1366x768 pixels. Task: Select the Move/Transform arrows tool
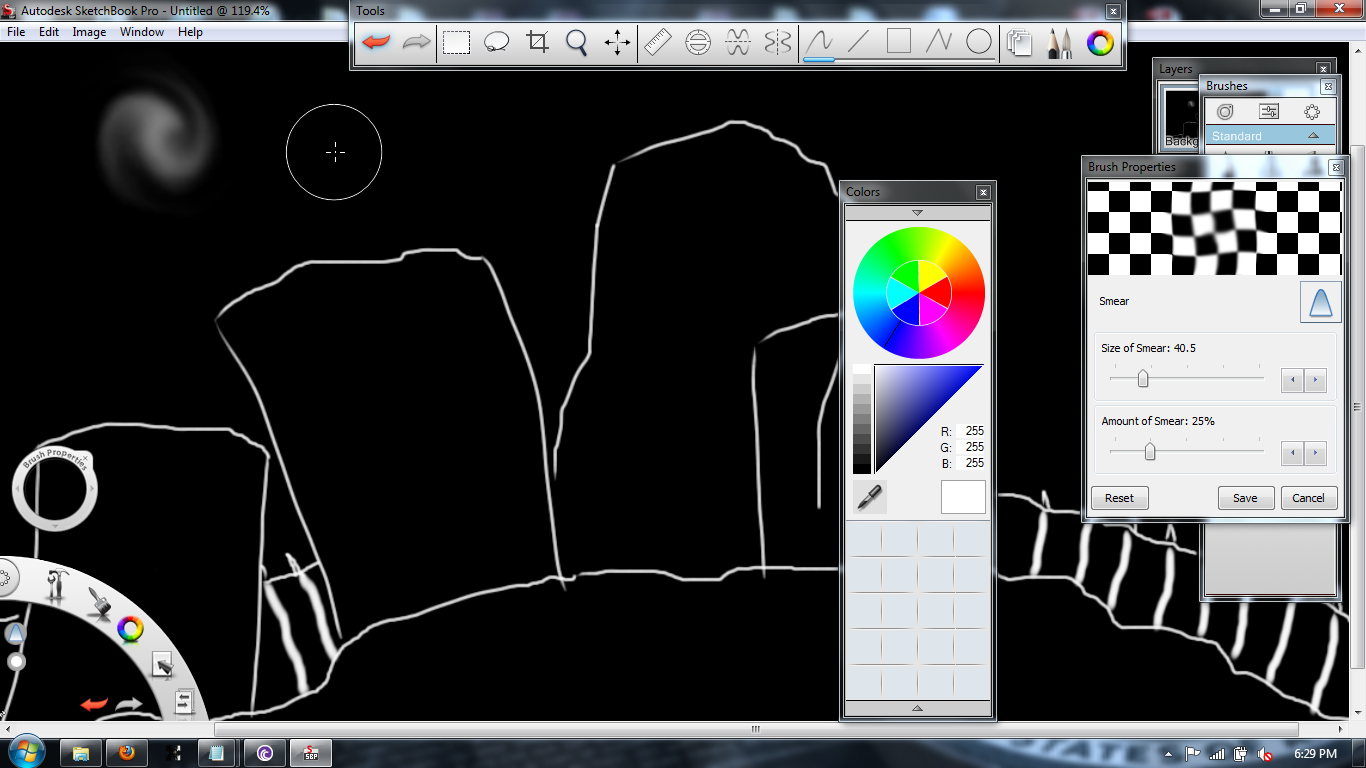(x=617, y=42)
